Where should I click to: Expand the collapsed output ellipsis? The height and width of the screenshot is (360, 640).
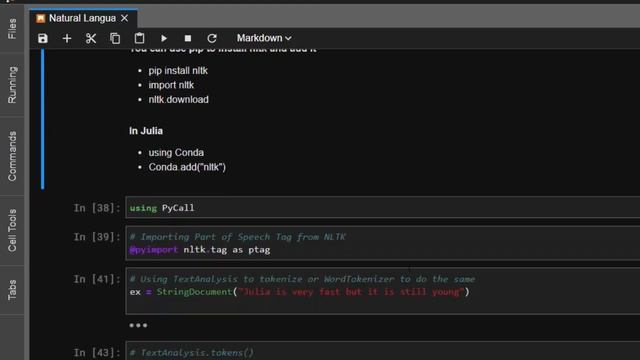(x=138, y=325)
